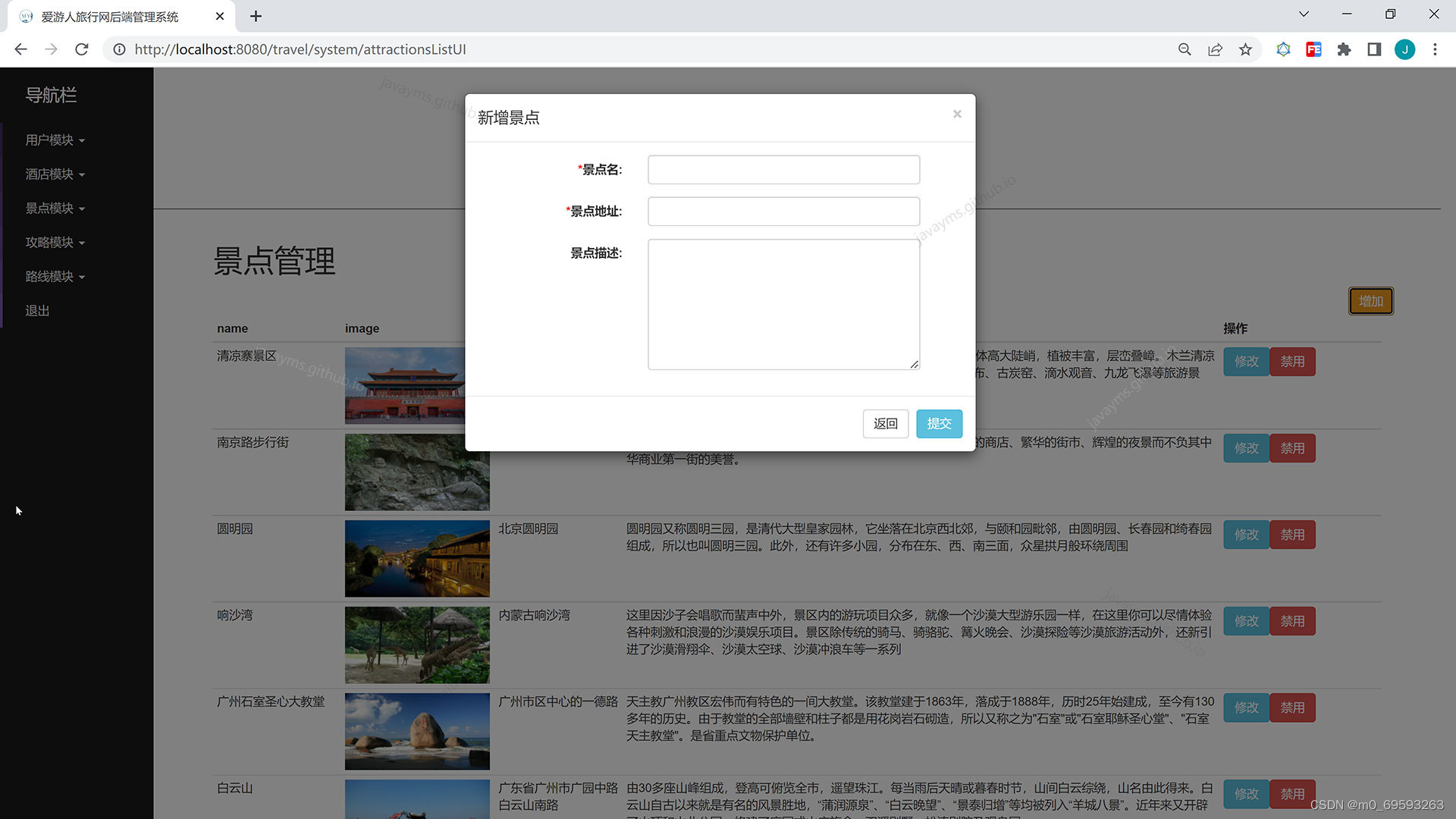Click 修改 for 广州石室圣心大教堂
Image resolution: width=1456 pixels, height=819 pixels.
pyautogui.click(x=1246, y=708)
